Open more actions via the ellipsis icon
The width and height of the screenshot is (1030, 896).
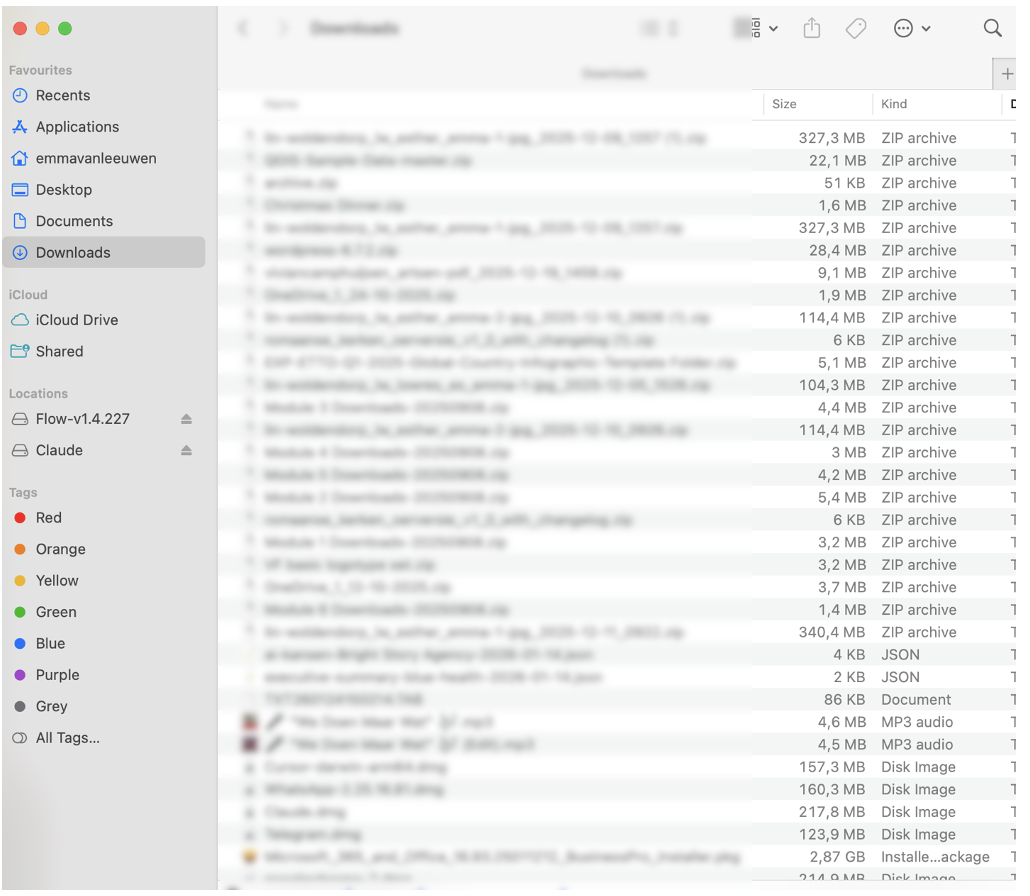click(905, 28)
